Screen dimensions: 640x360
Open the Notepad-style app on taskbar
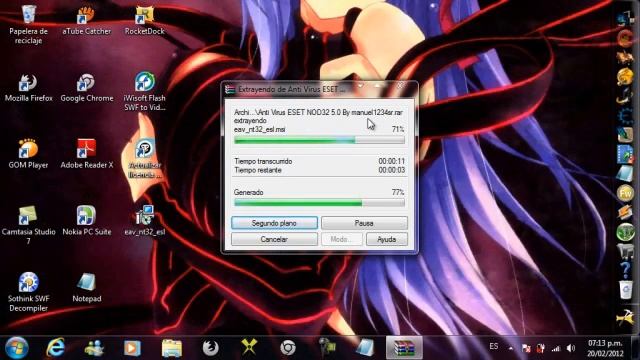coord(365,347)
